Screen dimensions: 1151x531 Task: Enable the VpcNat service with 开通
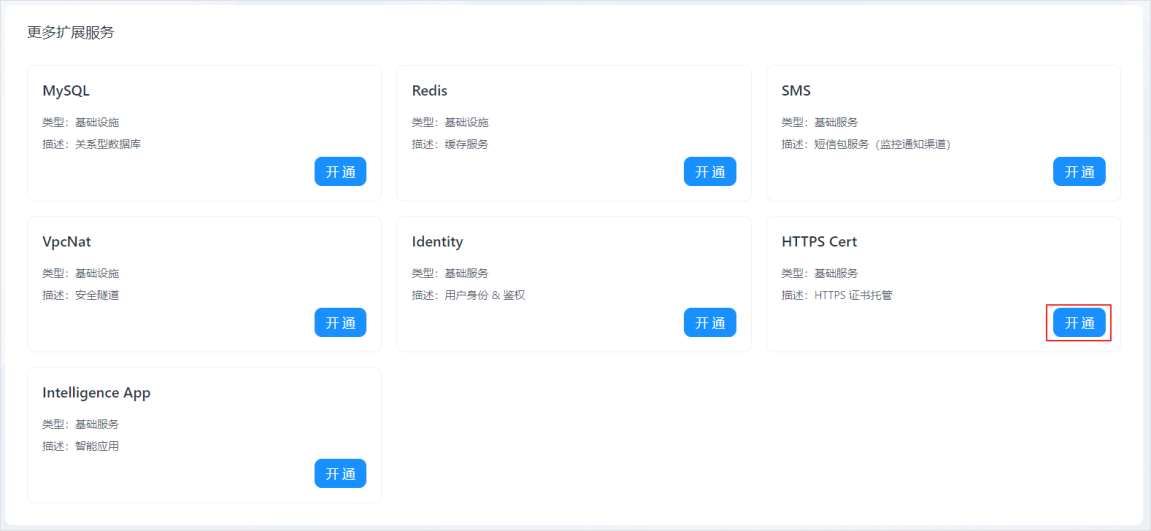coord(341,322)
